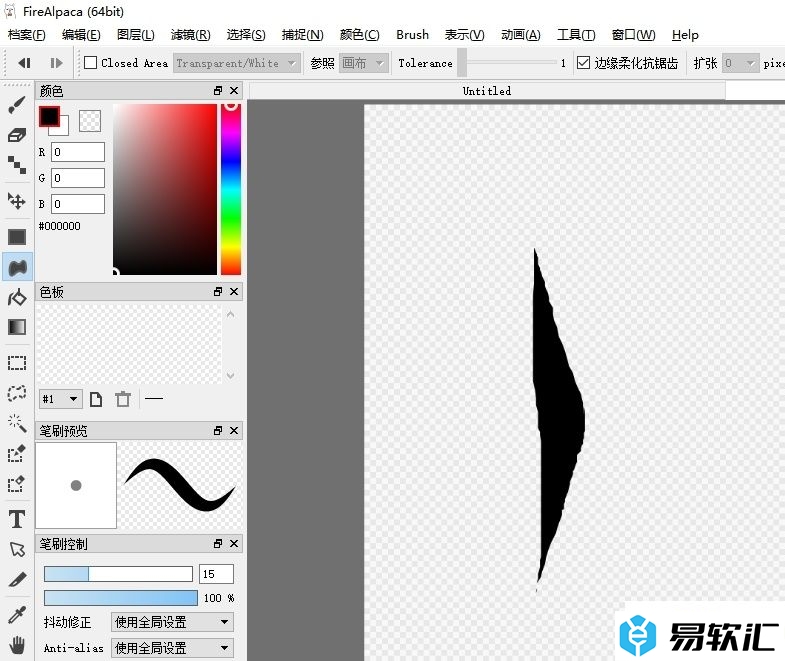
Task: Click the transparent color swatch
Action: click(90, 121)
